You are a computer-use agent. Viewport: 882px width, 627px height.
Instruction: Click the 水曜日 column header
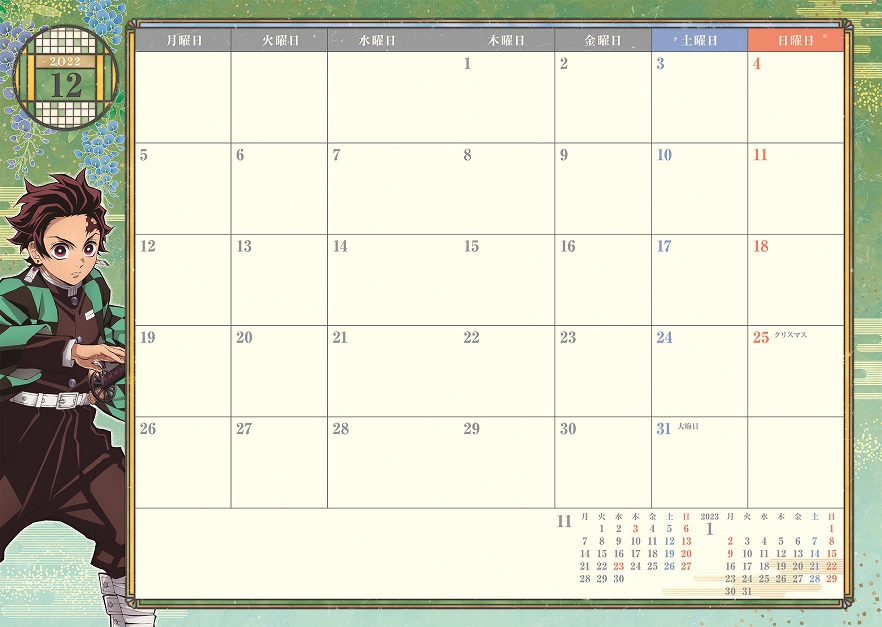click(376, 40)
